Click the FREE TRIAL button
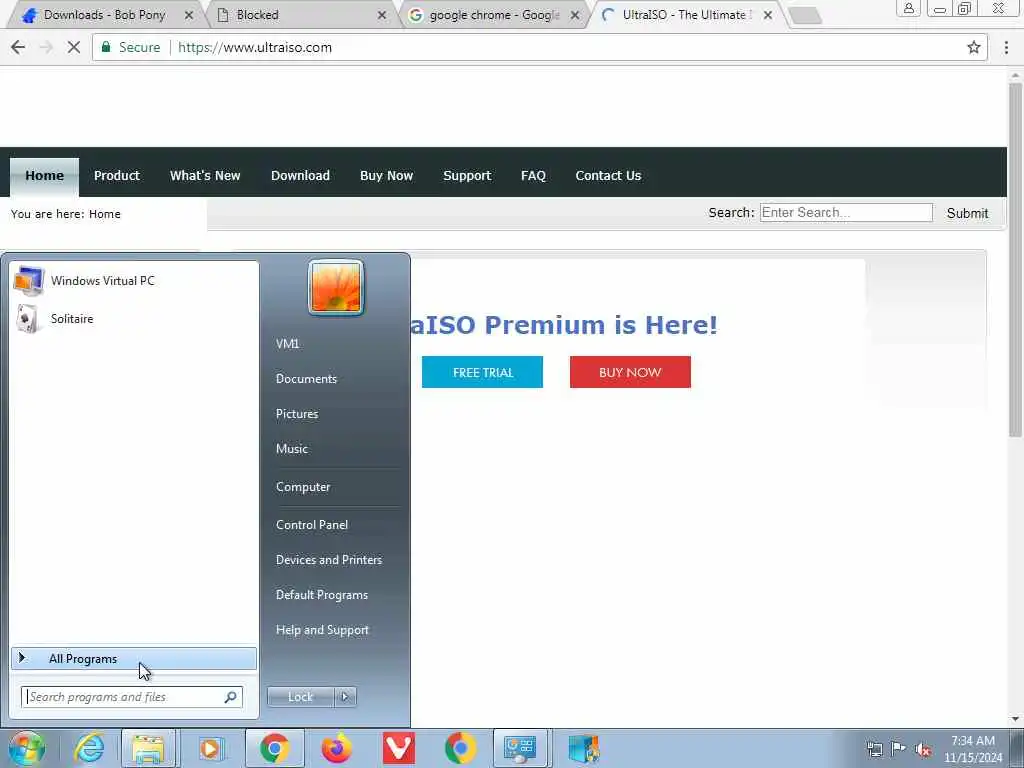The height and width of the screenshot is (768, 1024). point(482,372)
